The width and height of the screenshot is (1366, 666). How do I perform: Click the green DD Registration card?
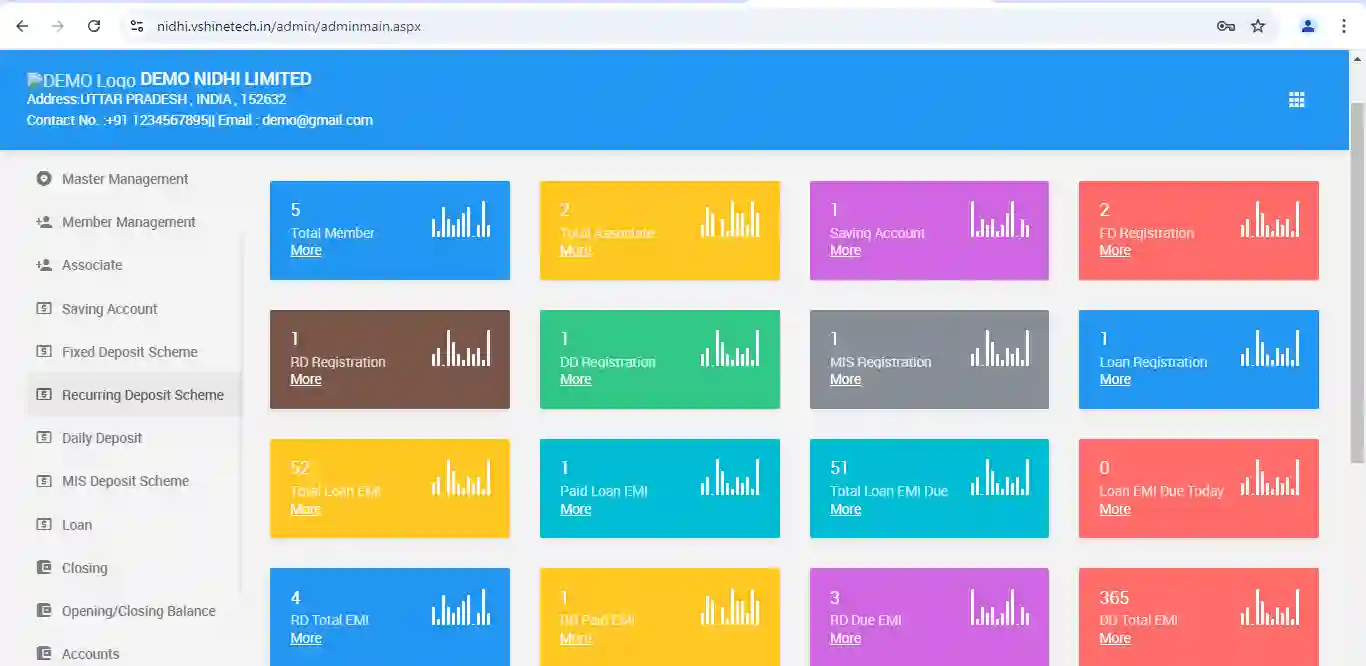tap(659, 359)
